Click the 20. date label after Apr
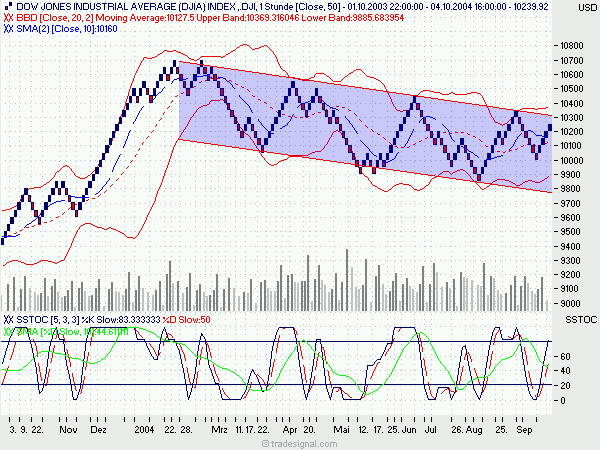 [x=310, y=430]
